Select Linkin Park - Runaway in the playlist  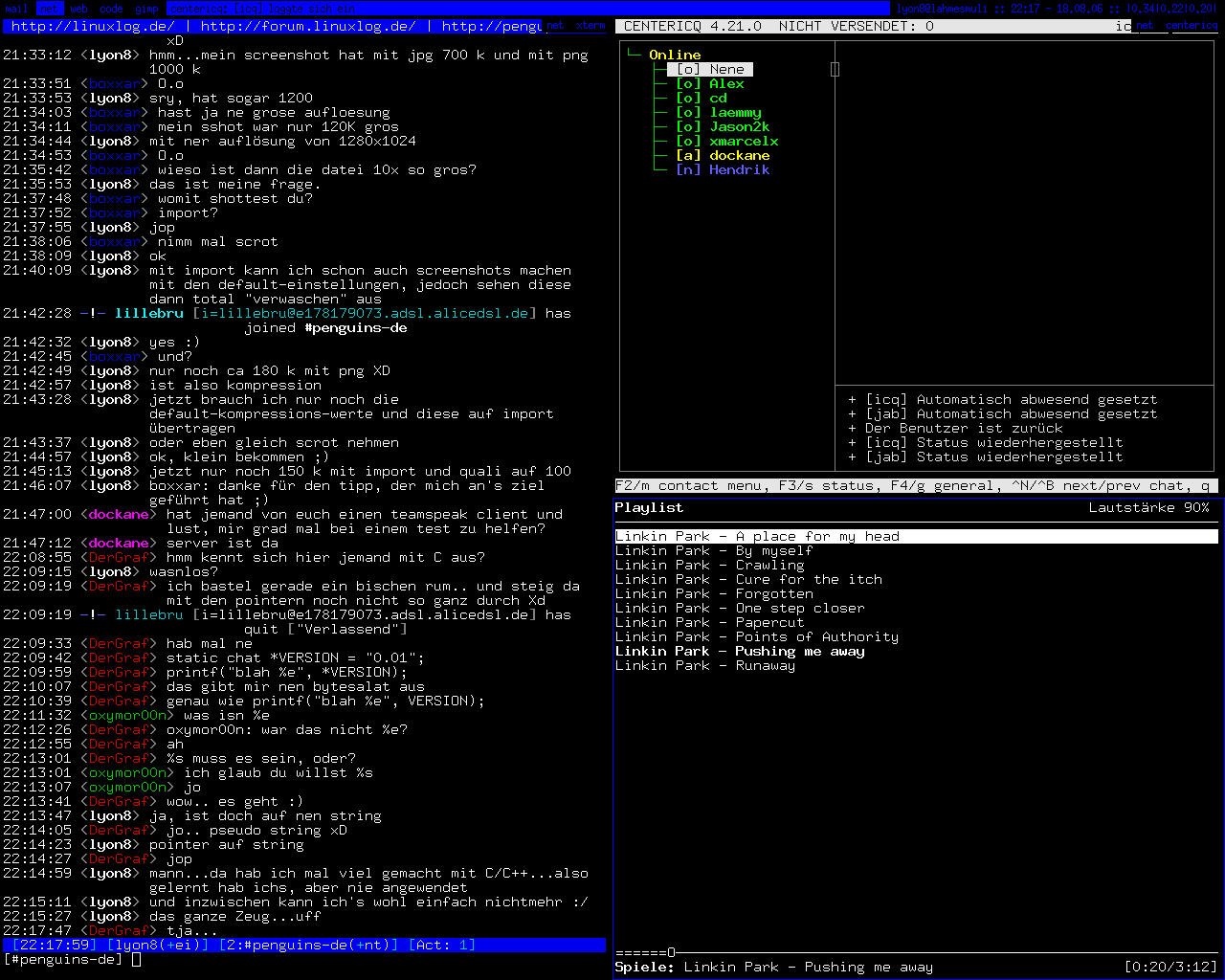704,665
